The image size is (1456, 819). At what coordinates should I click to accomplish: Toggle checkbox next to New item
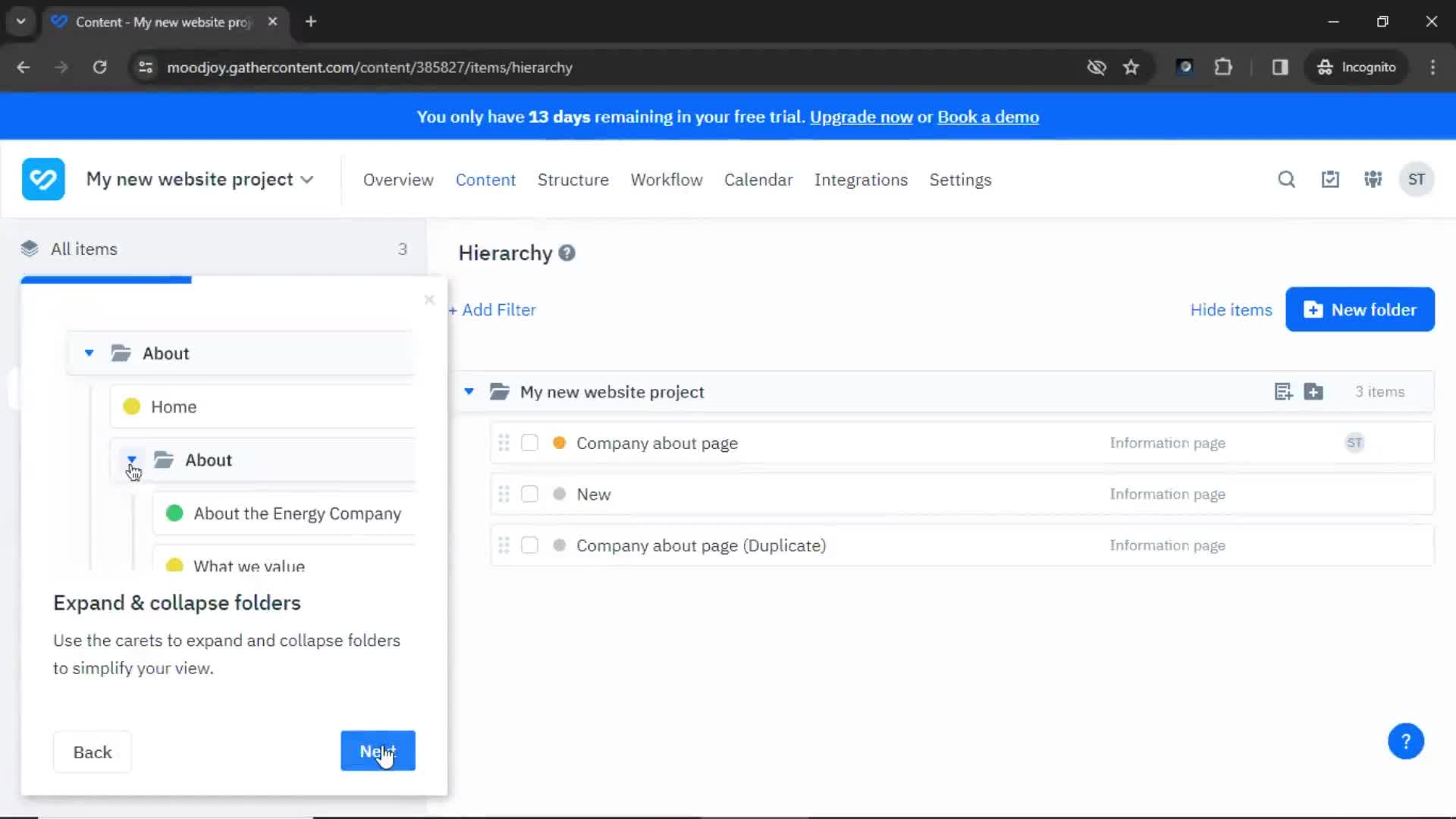(530, 494)
